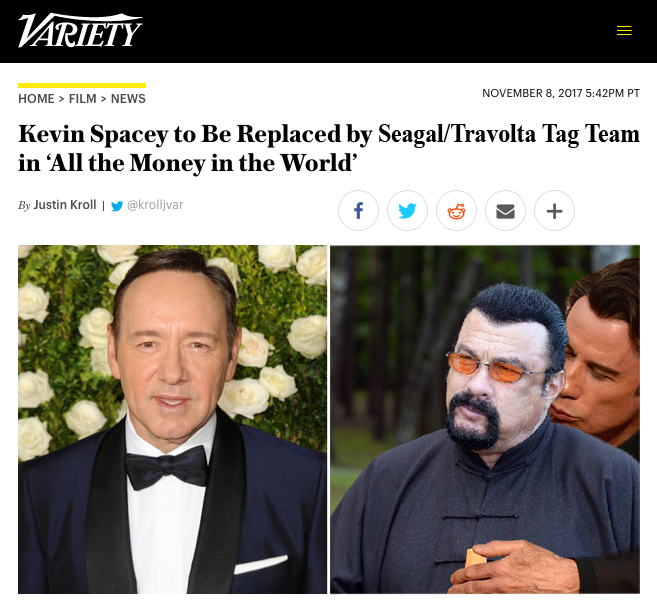Share article on Reddit
The width and height of the screenshot is (657, 603).
coord(456,210)
